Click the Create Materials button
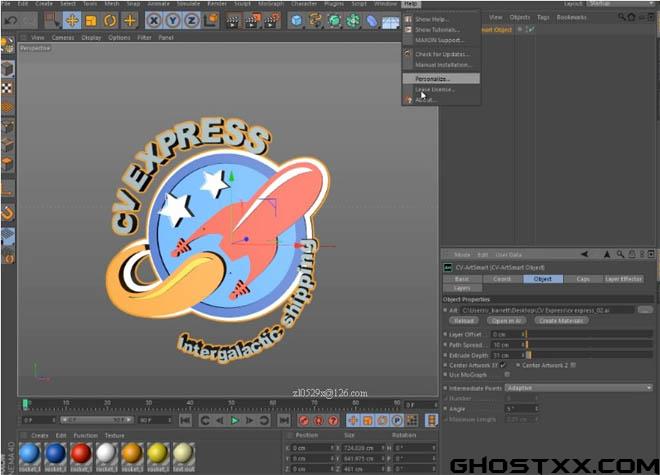660x475 pixels. (x=562, y=321)
